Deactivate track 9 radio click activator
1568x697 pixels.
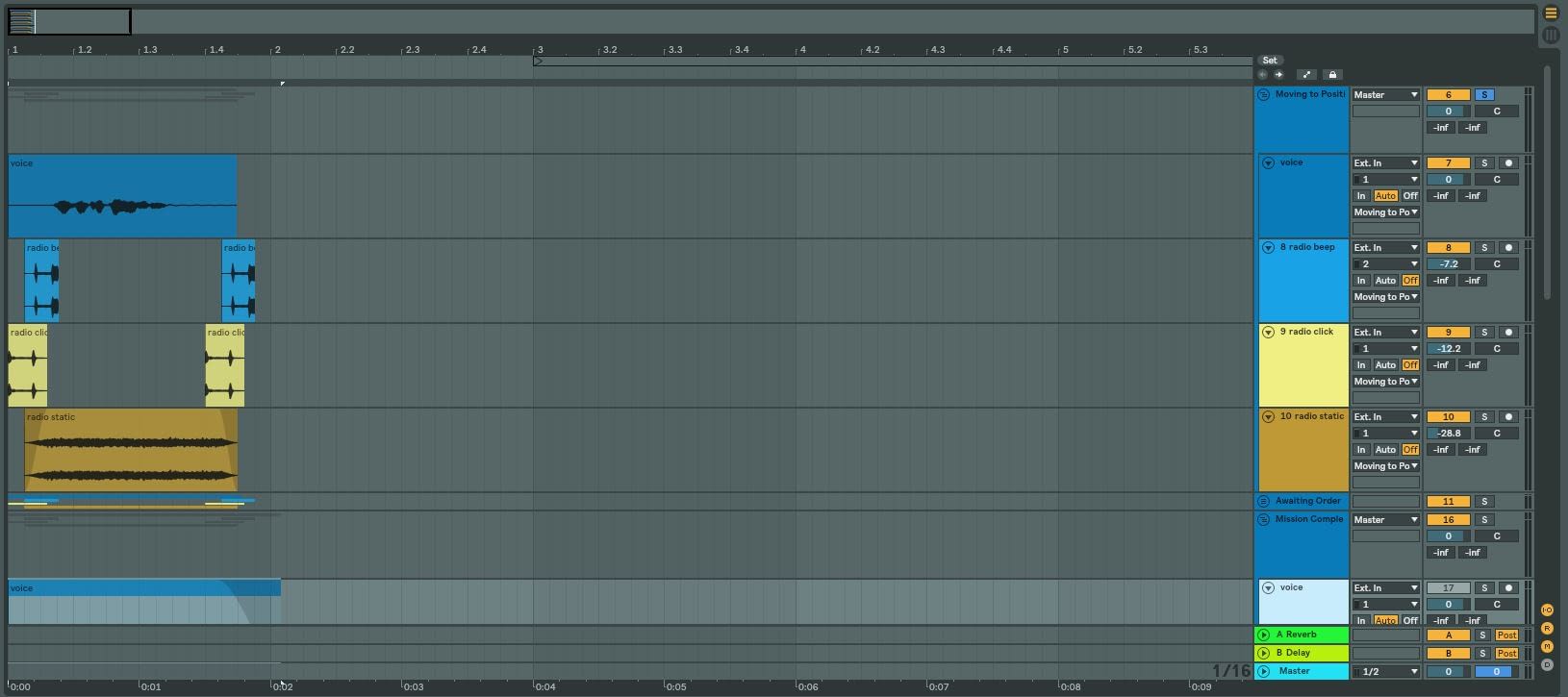[1448, 333]
